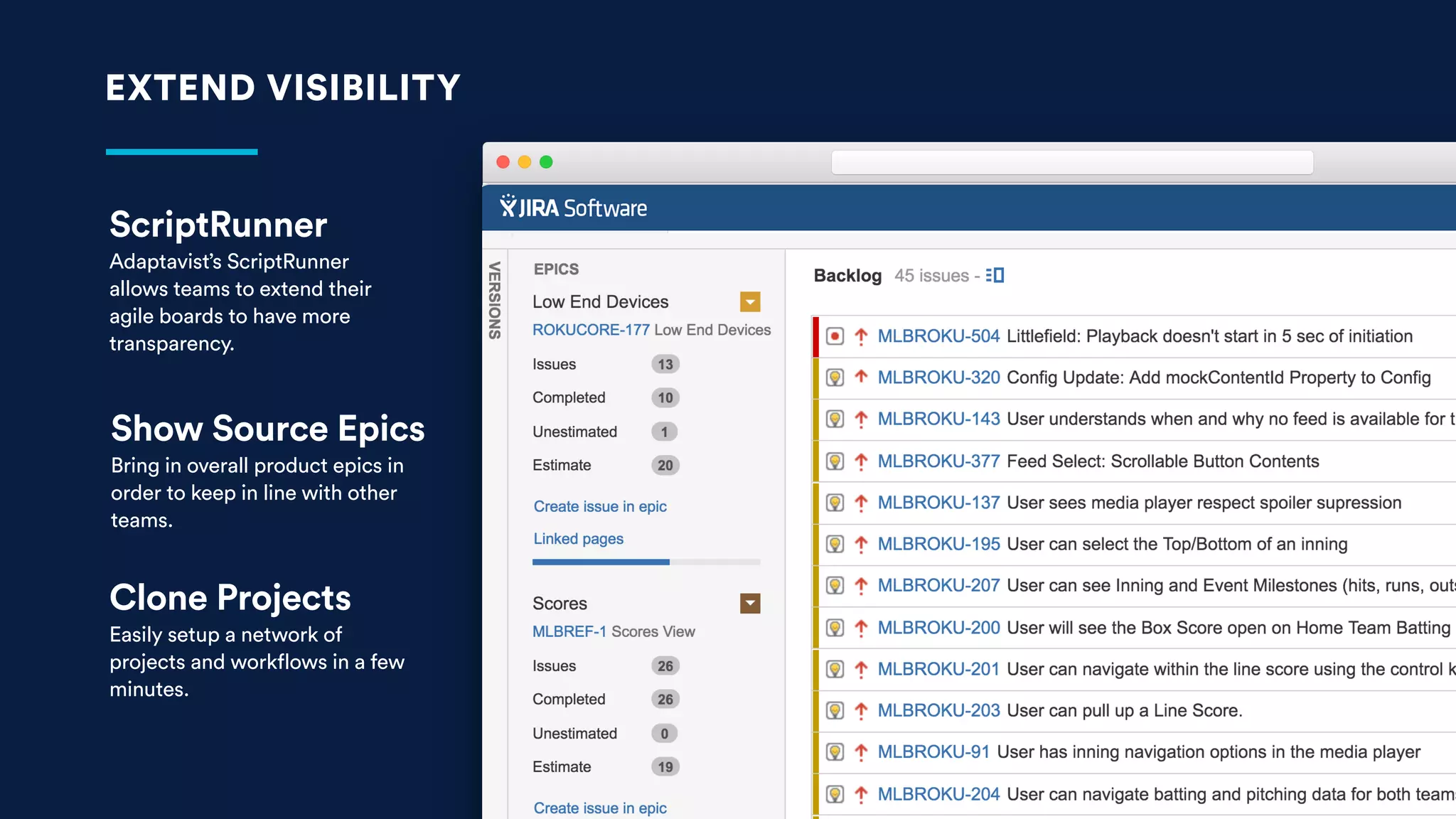Click priority arrow on MLBROKU-200
Screen dimensions: 1456x819
(x=861, y=628)
